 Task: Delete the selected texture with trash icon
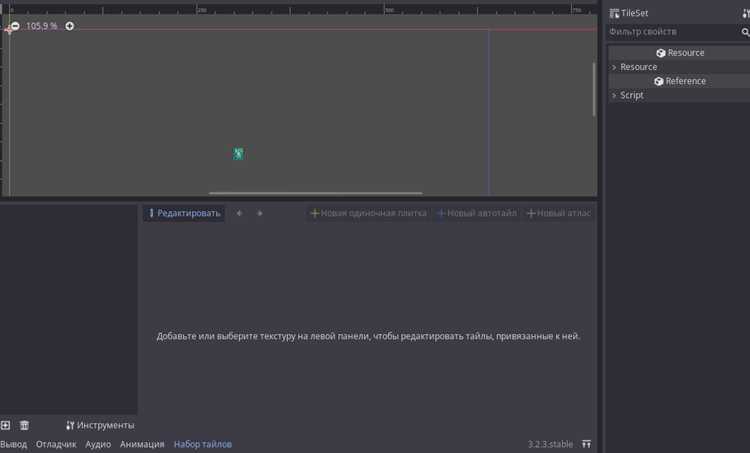(x=24, y=425)
